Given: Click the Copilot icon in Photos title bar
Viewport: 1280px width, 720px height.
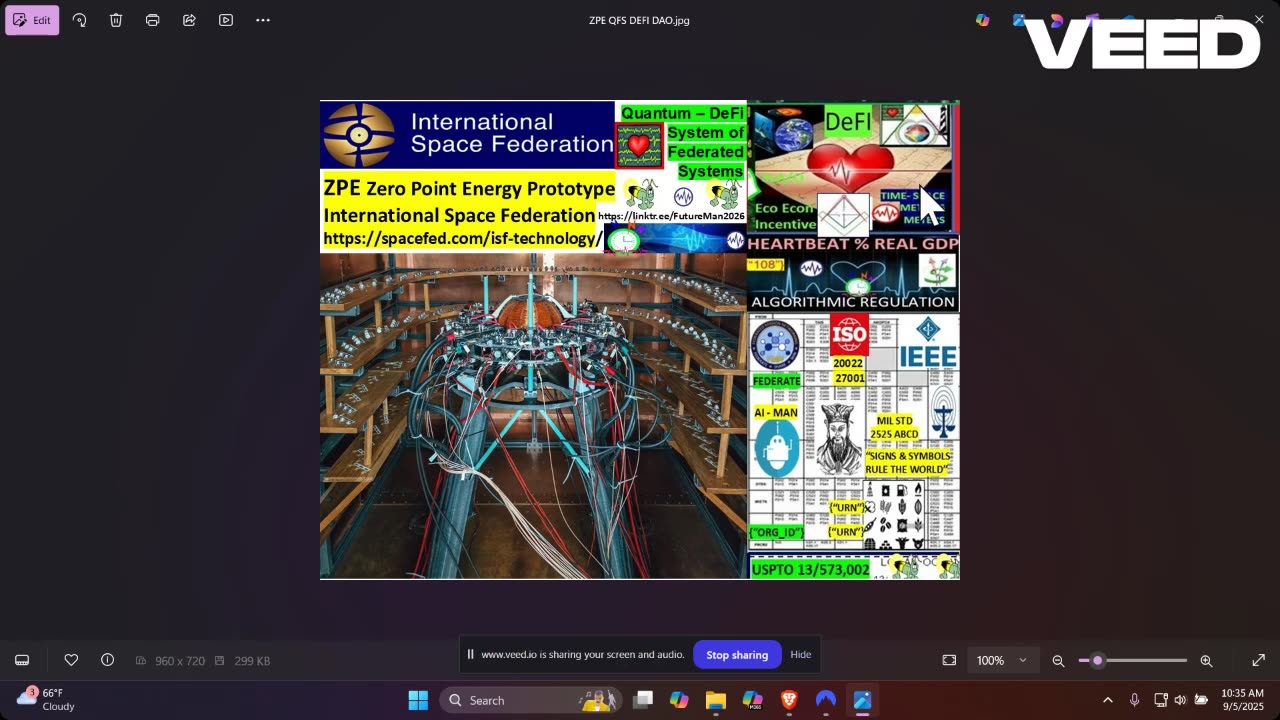Looking at the screenshot, I should (983, 20).
